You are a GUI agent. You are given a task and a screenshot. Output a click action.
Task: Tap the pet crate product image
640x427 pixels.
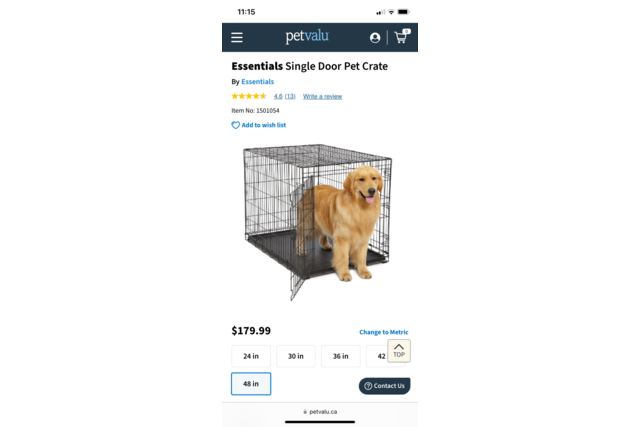318,222
